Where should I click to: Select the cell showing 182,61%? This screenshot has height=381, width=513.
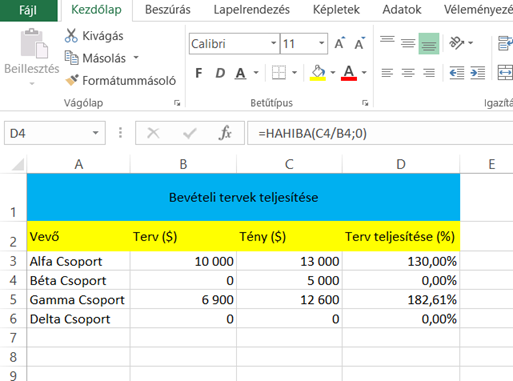401,300
